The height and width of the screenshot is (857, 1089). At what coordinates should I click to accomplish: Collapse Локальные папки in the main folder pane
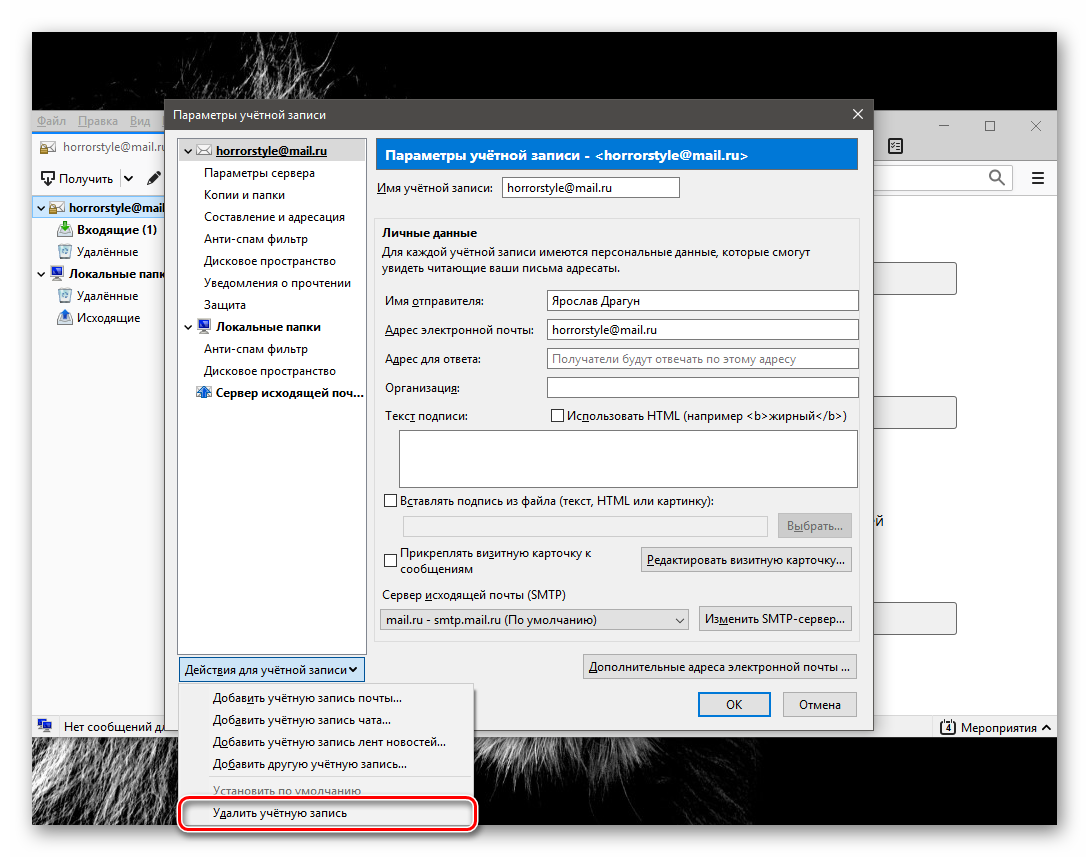coord(41,274)
